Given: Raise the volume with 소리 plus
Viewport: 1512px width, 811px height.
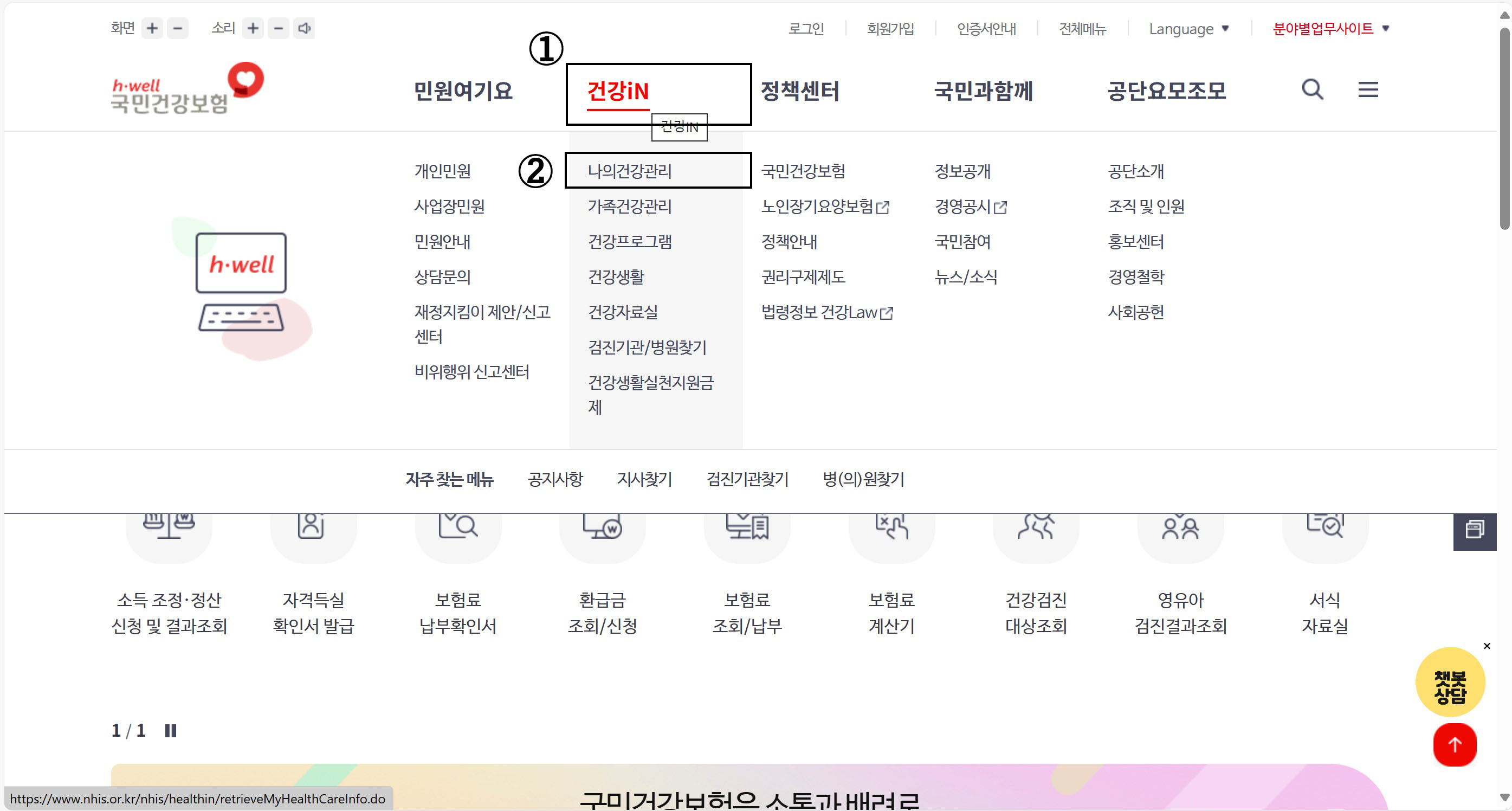Looking at the screenshot, I should [253, 28].
